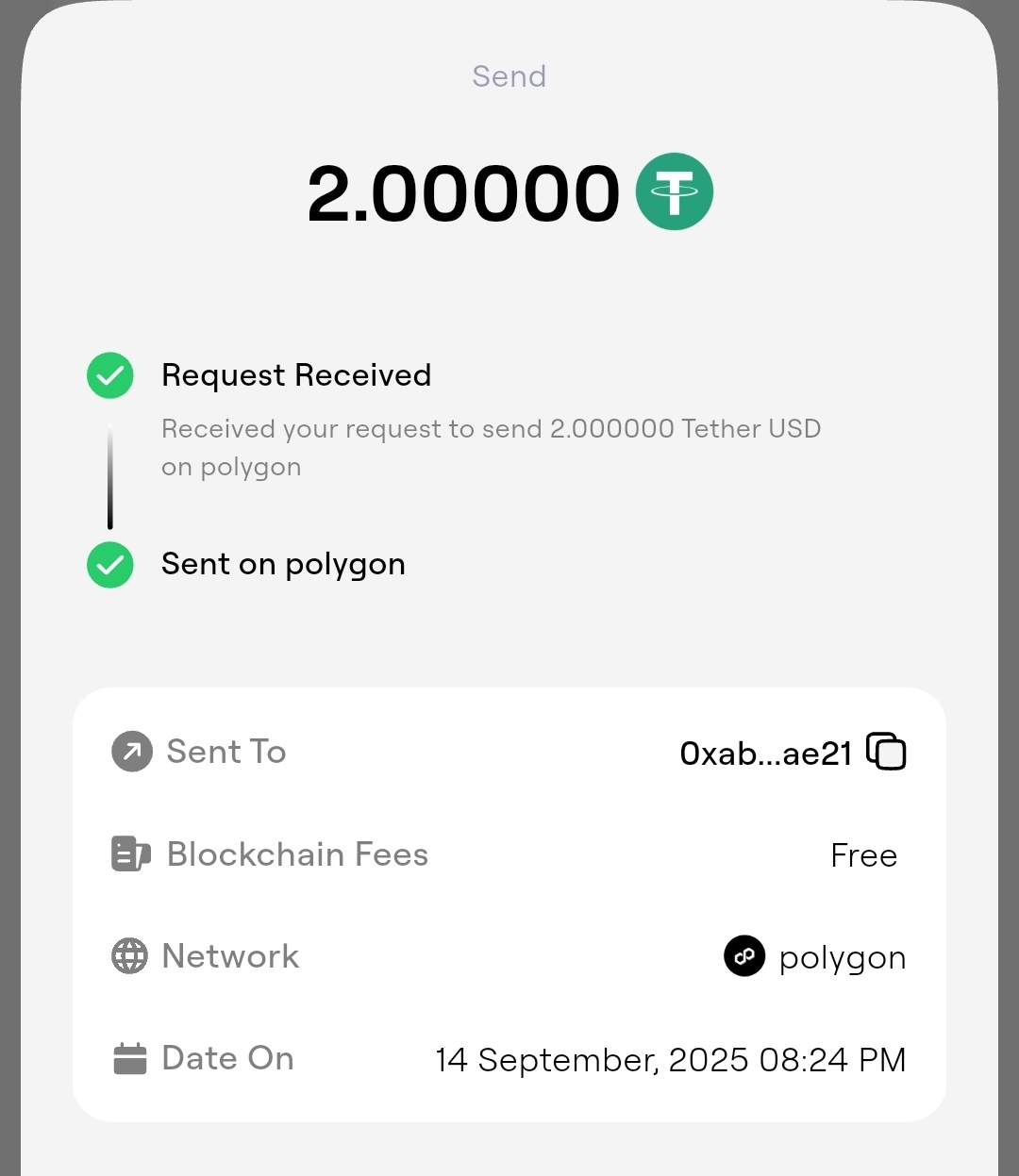Click the 2.00000 amount text

(463, 193)
